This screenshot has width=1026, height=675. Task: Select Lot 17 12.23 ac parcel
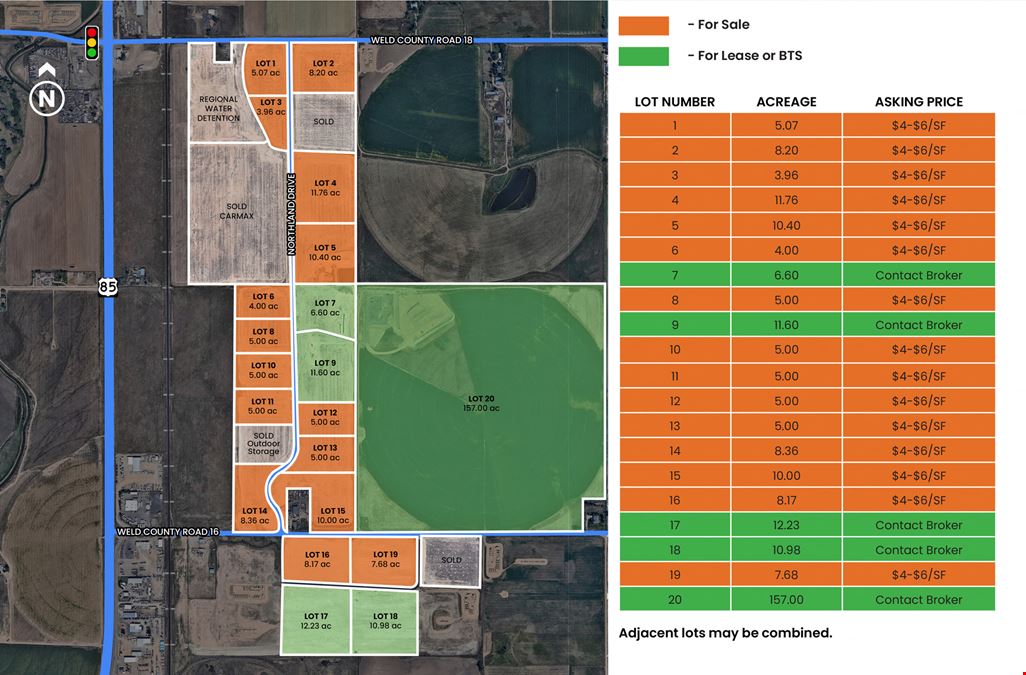pyautogui.click(x=315, y=621)
